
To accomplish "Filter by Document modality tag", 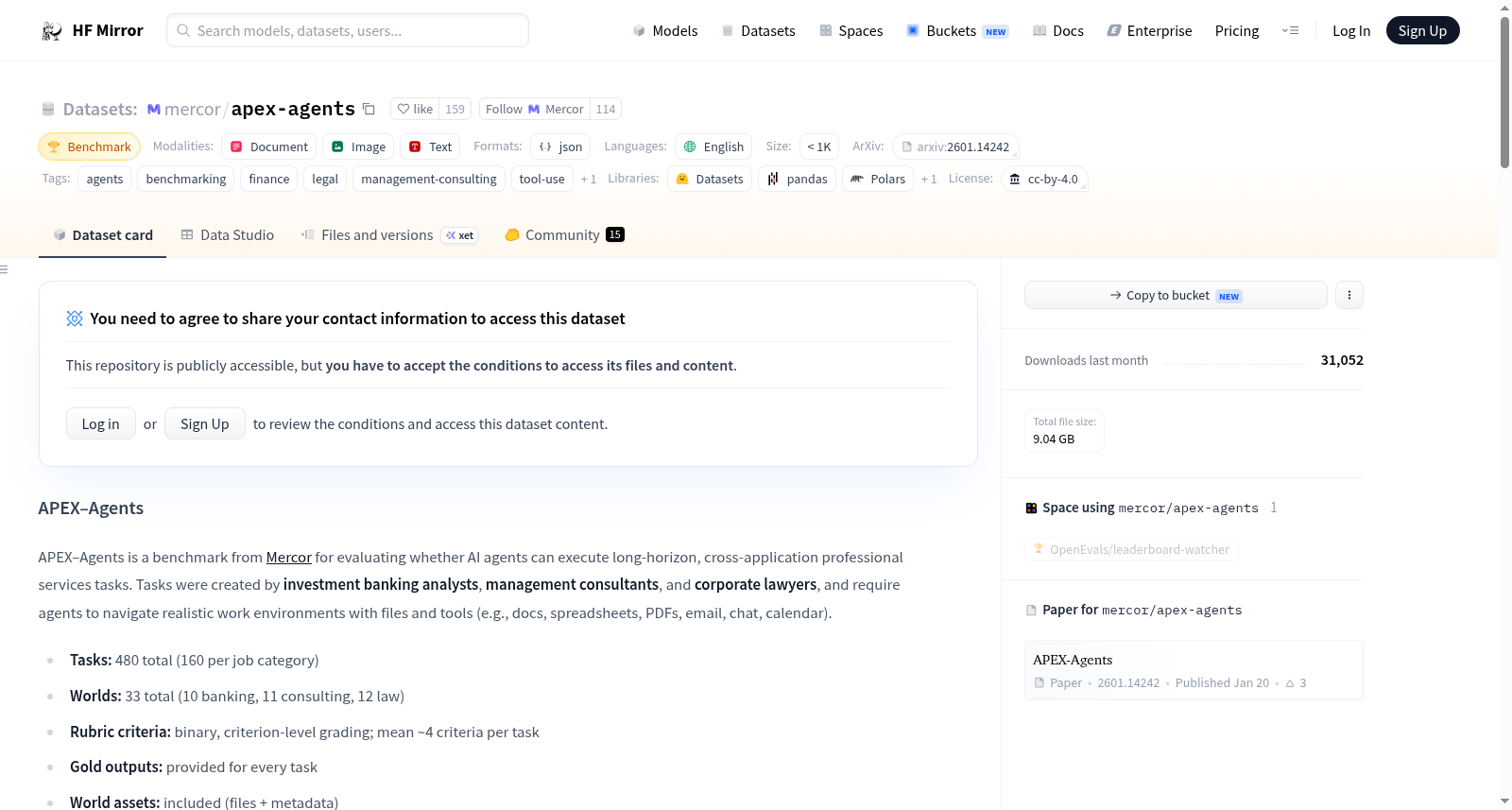I will tap(269, 146).
